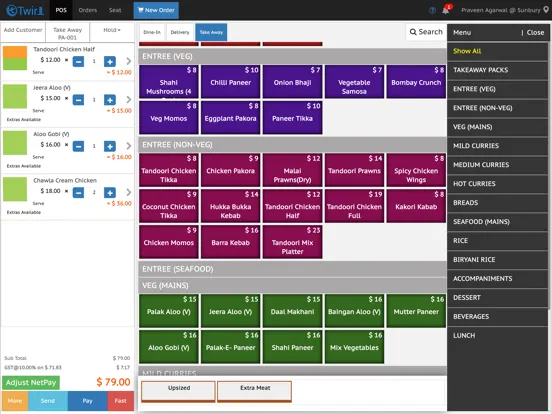Decrease Jeera Aloo quantity with minus

[78, 100]
